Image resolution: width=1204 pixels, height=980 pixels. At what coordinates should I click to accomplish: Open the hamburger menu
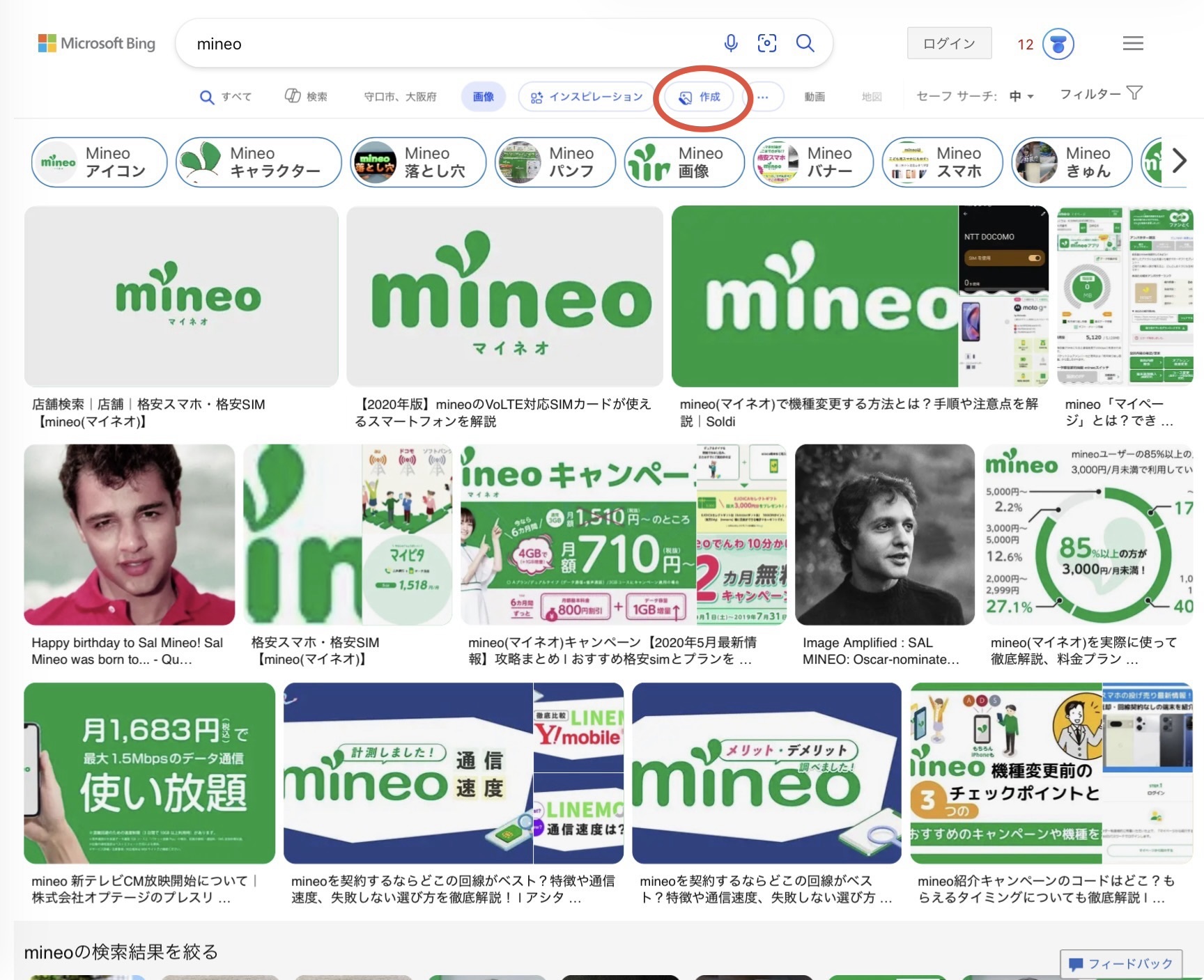pyautogui.click(x=1132, y=43)
